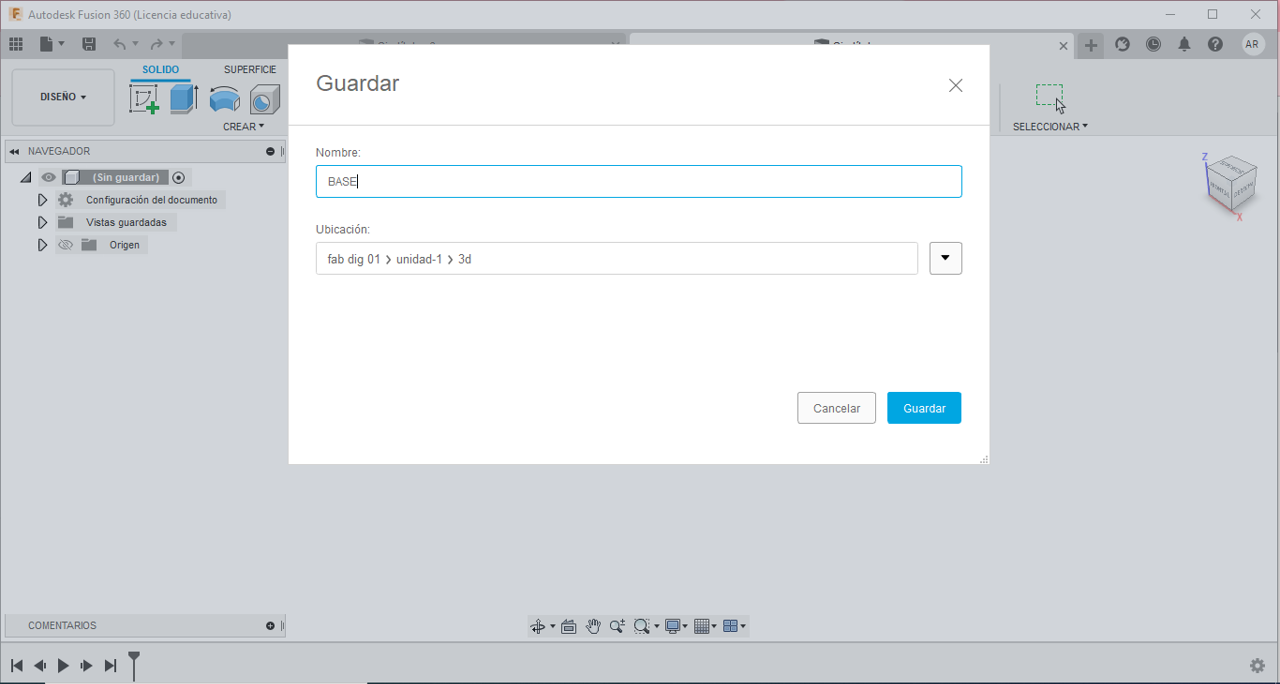This screenshot has height=684, width=1280.
Task: Click the Undo arrow
Action: pyautogui.click(x=120, y=44)
